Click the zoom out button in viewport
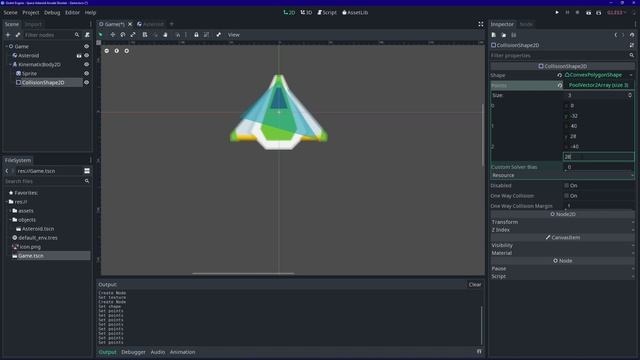 coord(107,51)
